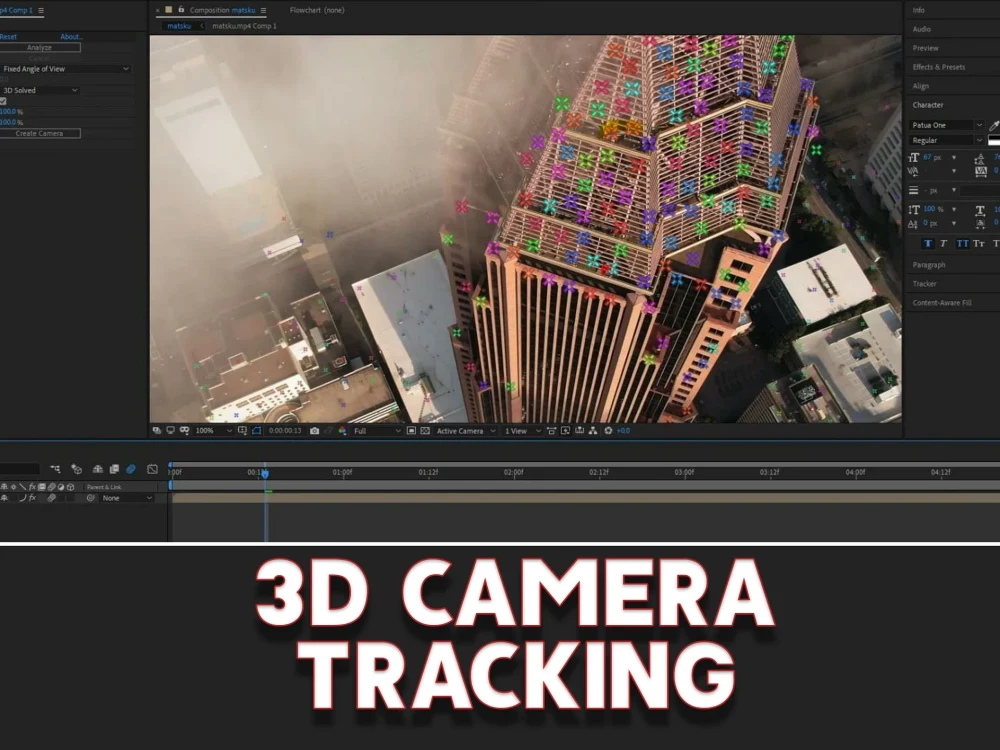This screenshot has height=750, width=1000.
Task: Select the matsku breadcrumb tab
Action: click(x=179, y=26)
